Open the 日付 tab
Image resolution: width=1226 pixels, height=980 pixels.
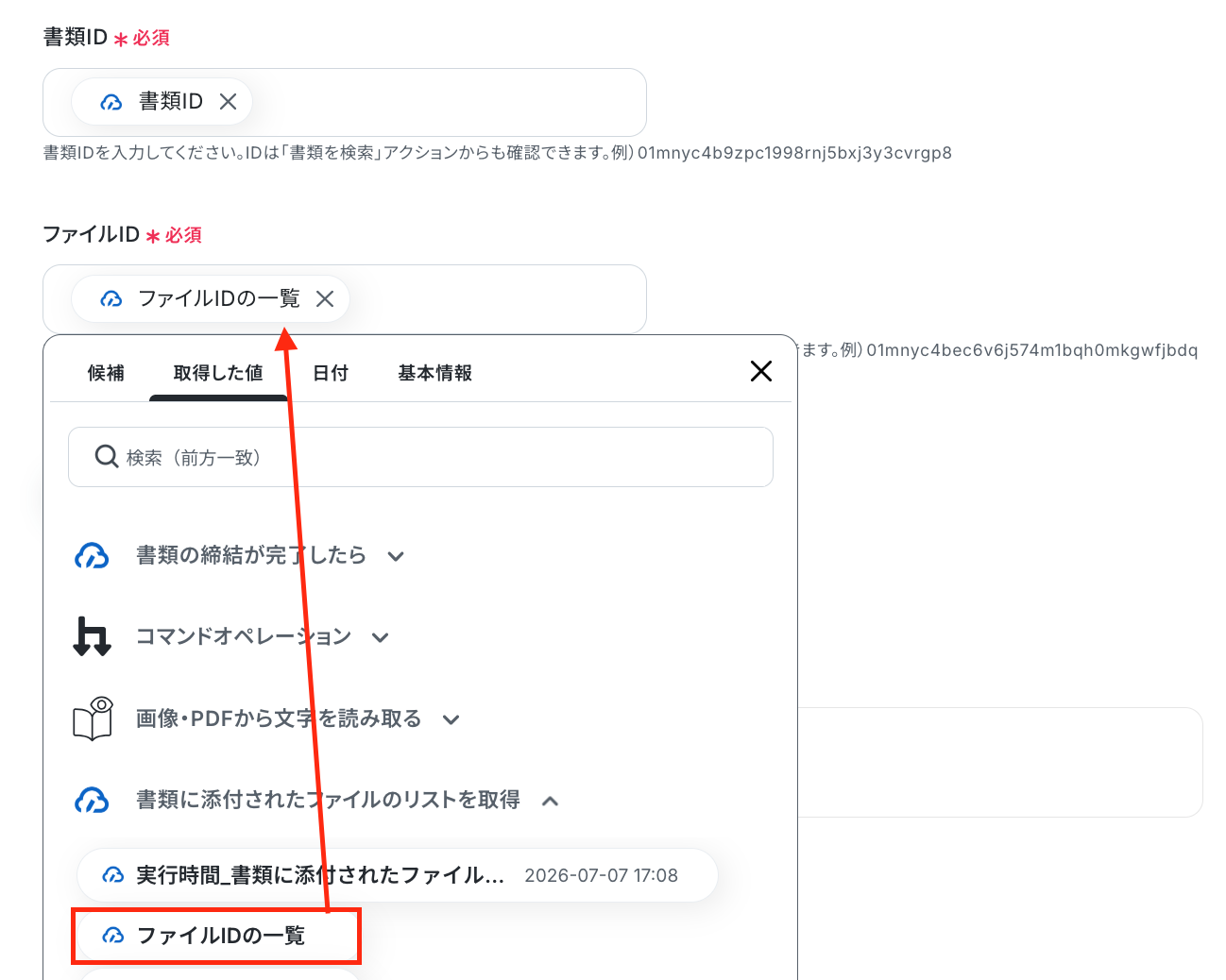coord(331,373)
